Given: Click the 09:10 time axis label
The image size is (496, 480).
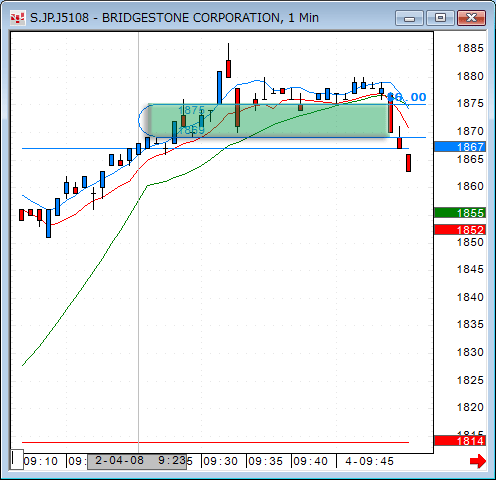Looking at the screenshot, I should coord(41,461).
